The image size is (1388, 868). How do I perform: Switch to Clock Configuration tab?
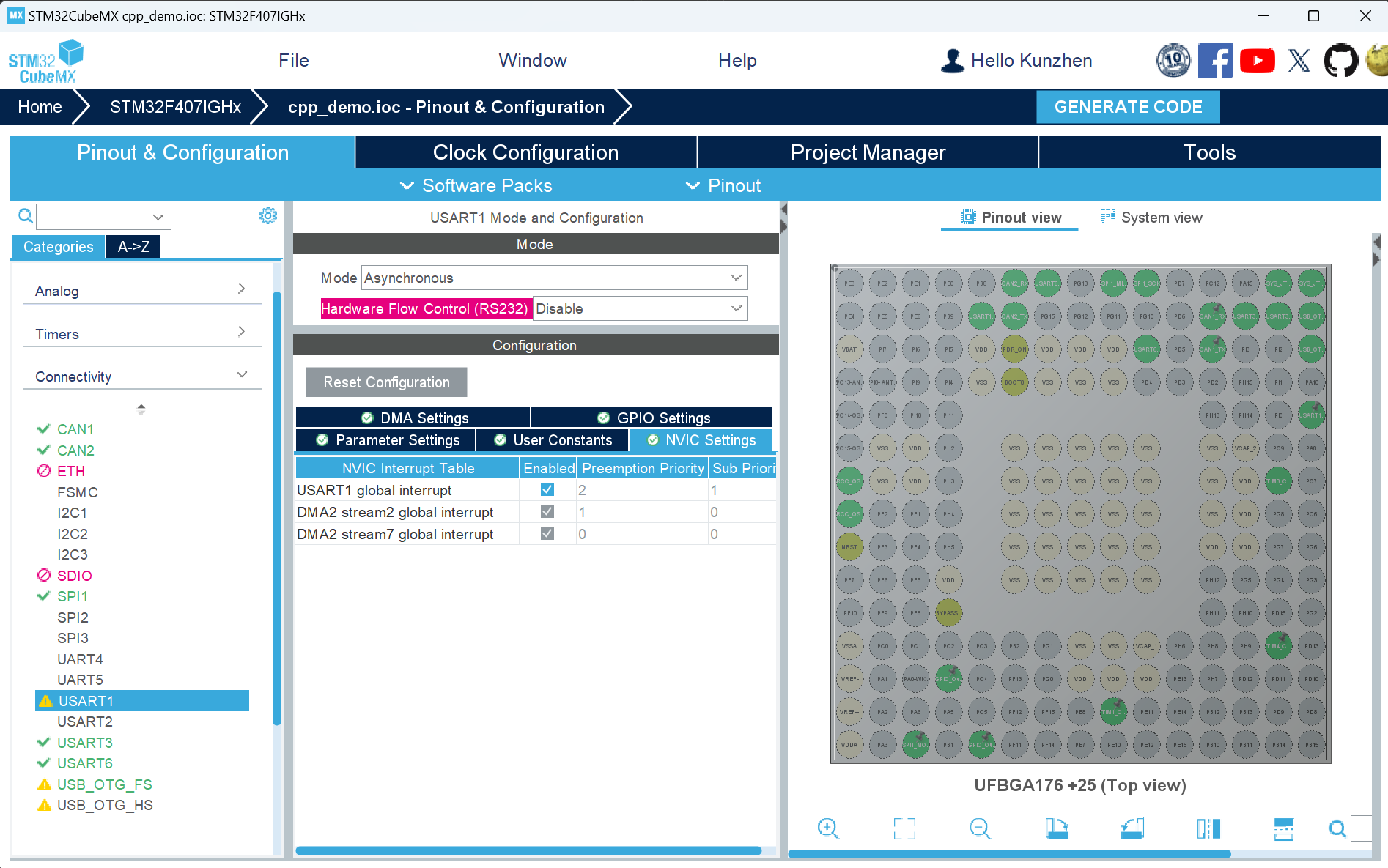click(525, 152)
